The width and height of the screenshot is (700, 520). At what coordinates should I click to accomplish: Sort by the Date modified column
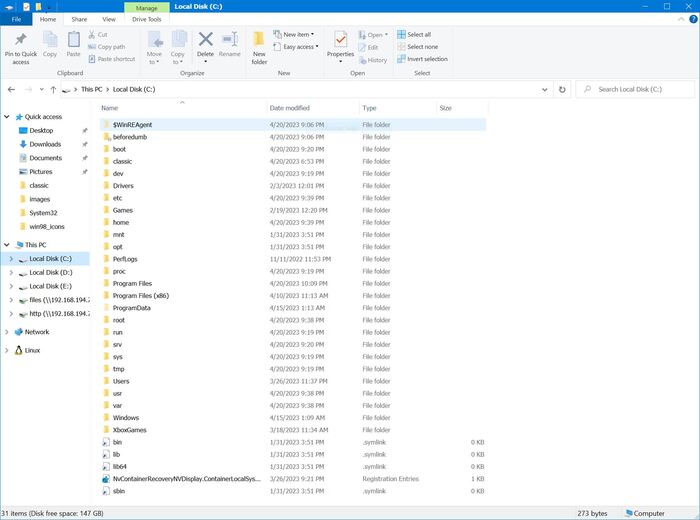312,108
